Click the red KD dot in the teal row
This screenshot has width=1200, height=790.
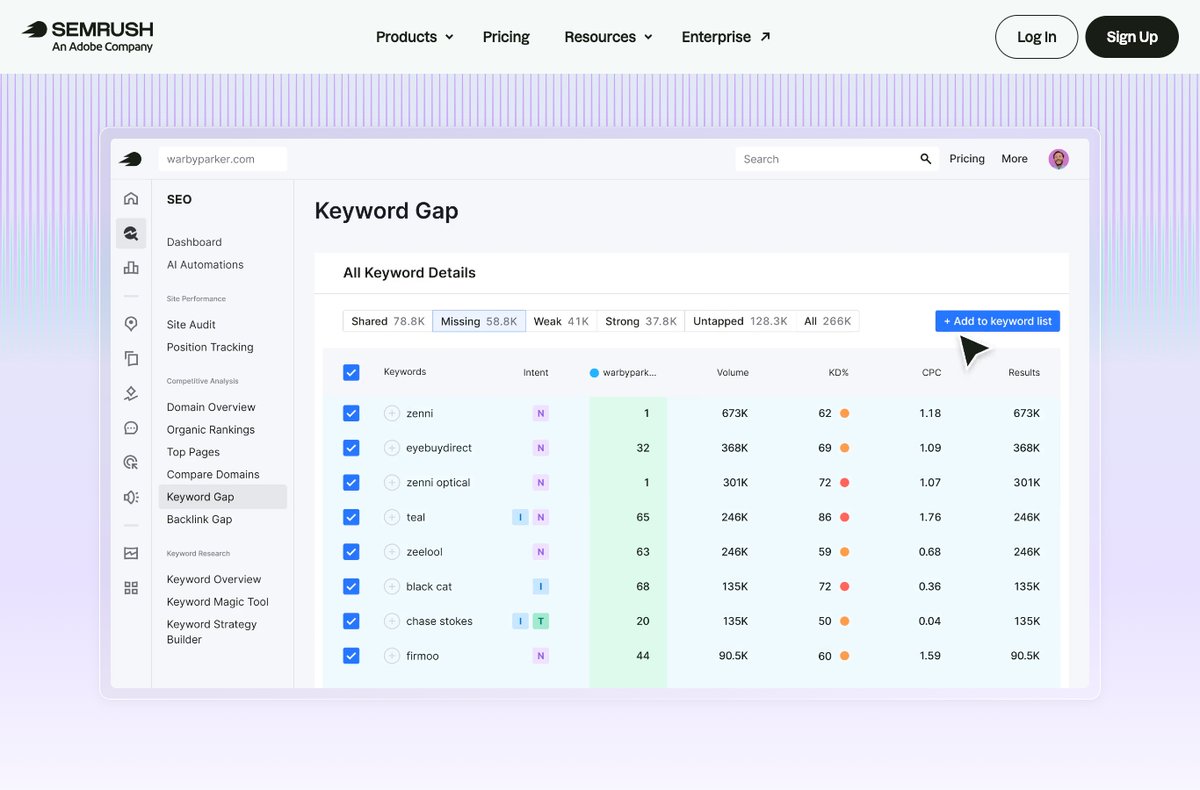pos(845,517)
